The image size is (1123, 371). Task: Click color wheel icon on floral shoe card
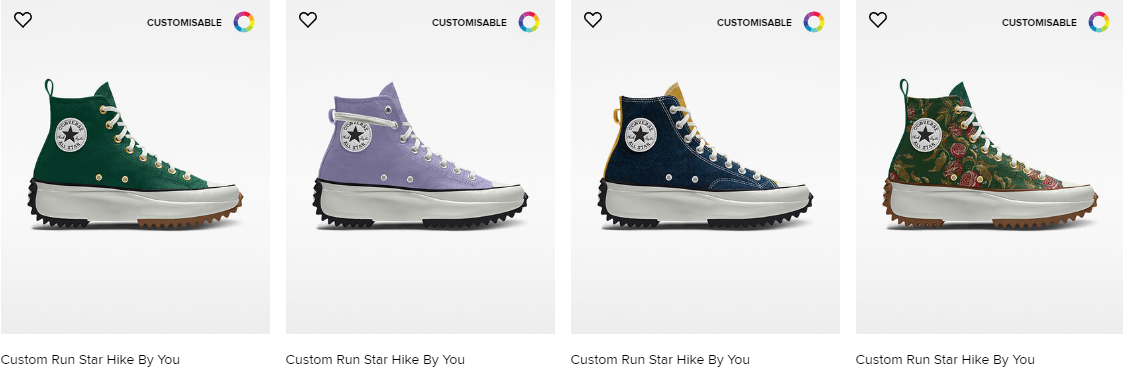1099,22
